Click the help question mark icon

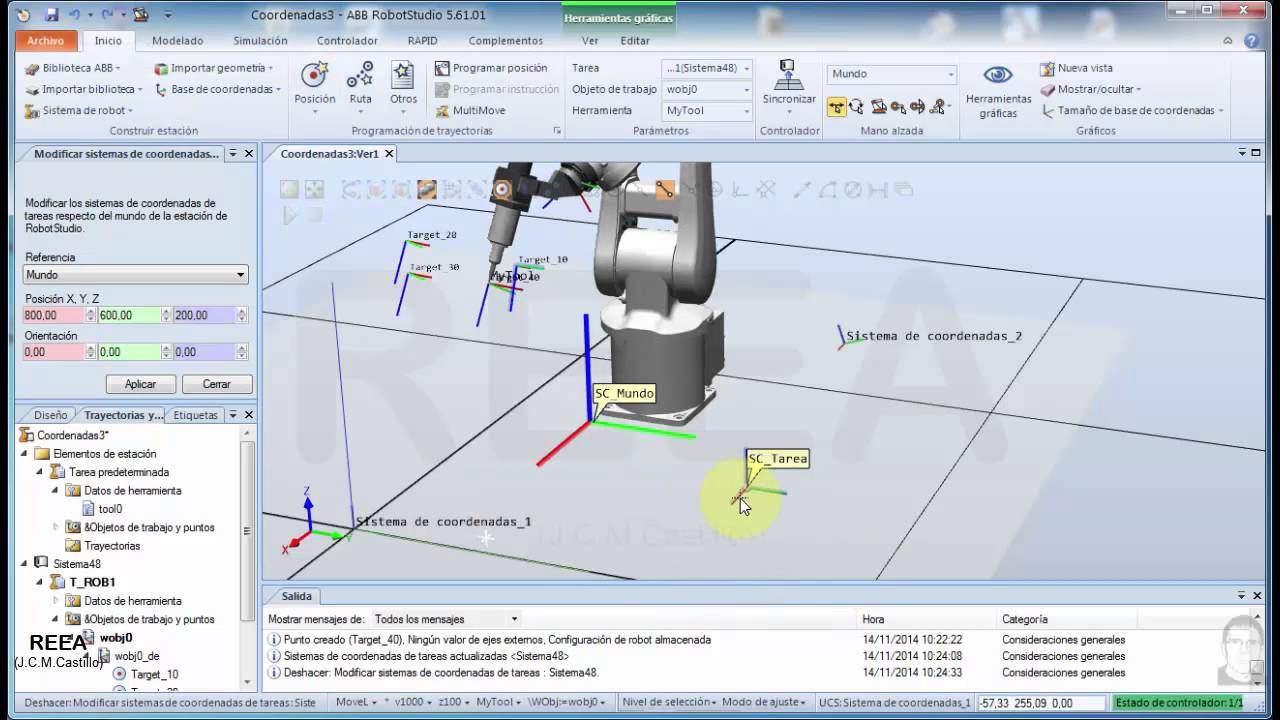[1251, 41]
